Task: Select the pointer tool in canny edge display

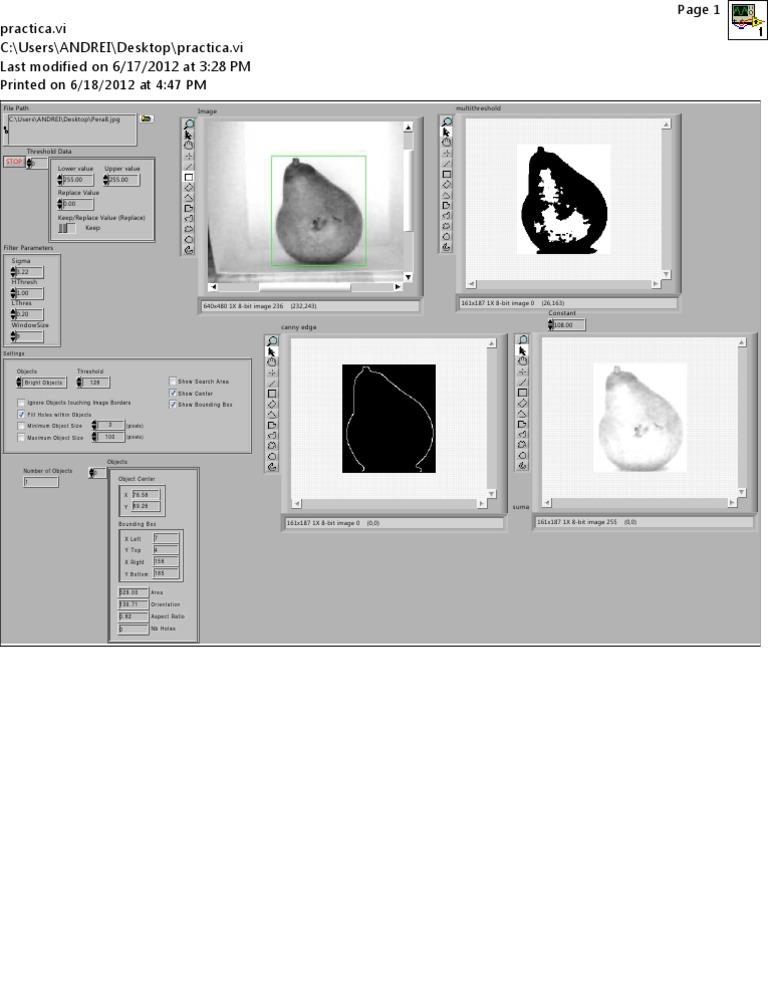Action: pyautogui.click(x=272, y=352)
